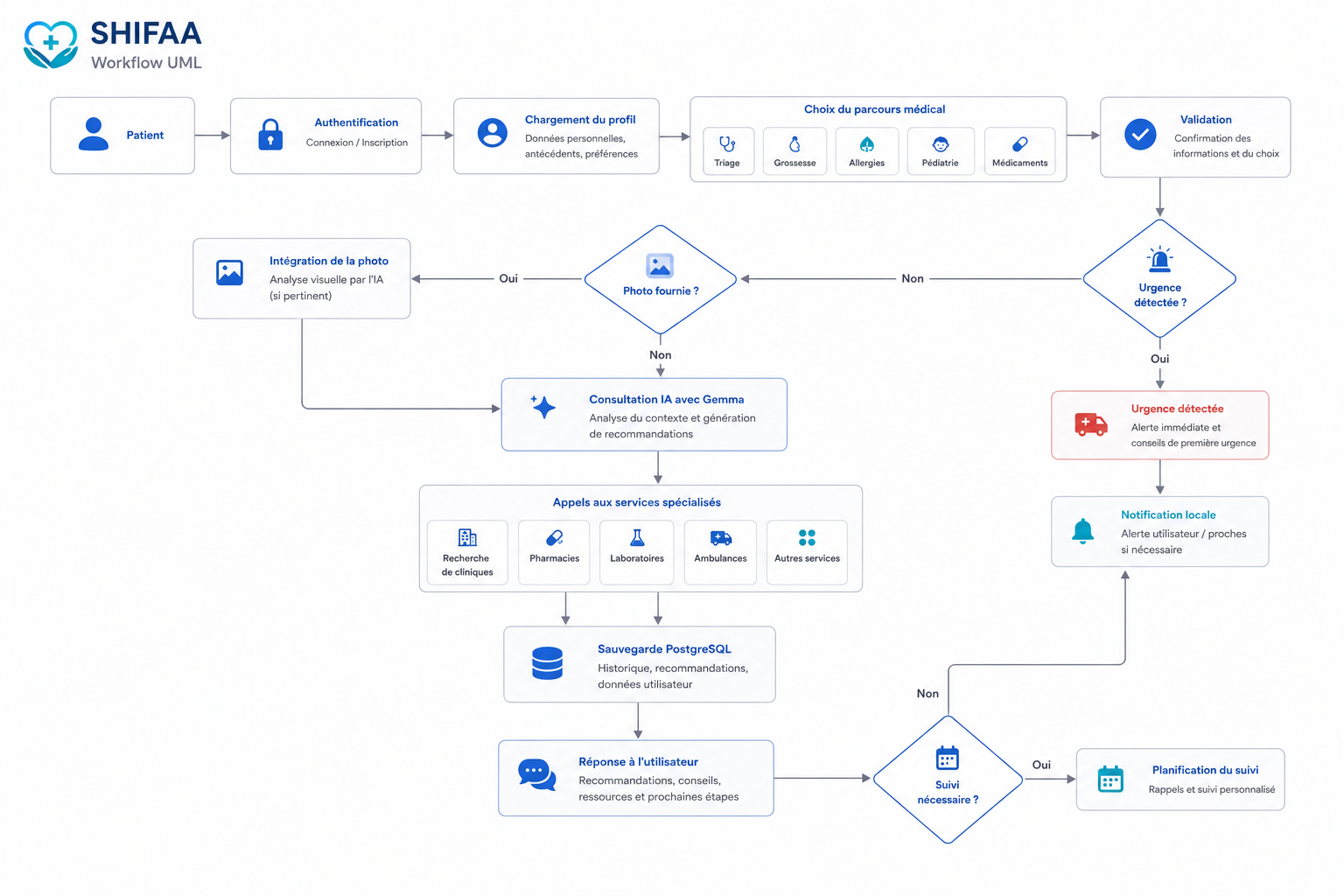Click the Autres services dots icon

coord(807,537)
